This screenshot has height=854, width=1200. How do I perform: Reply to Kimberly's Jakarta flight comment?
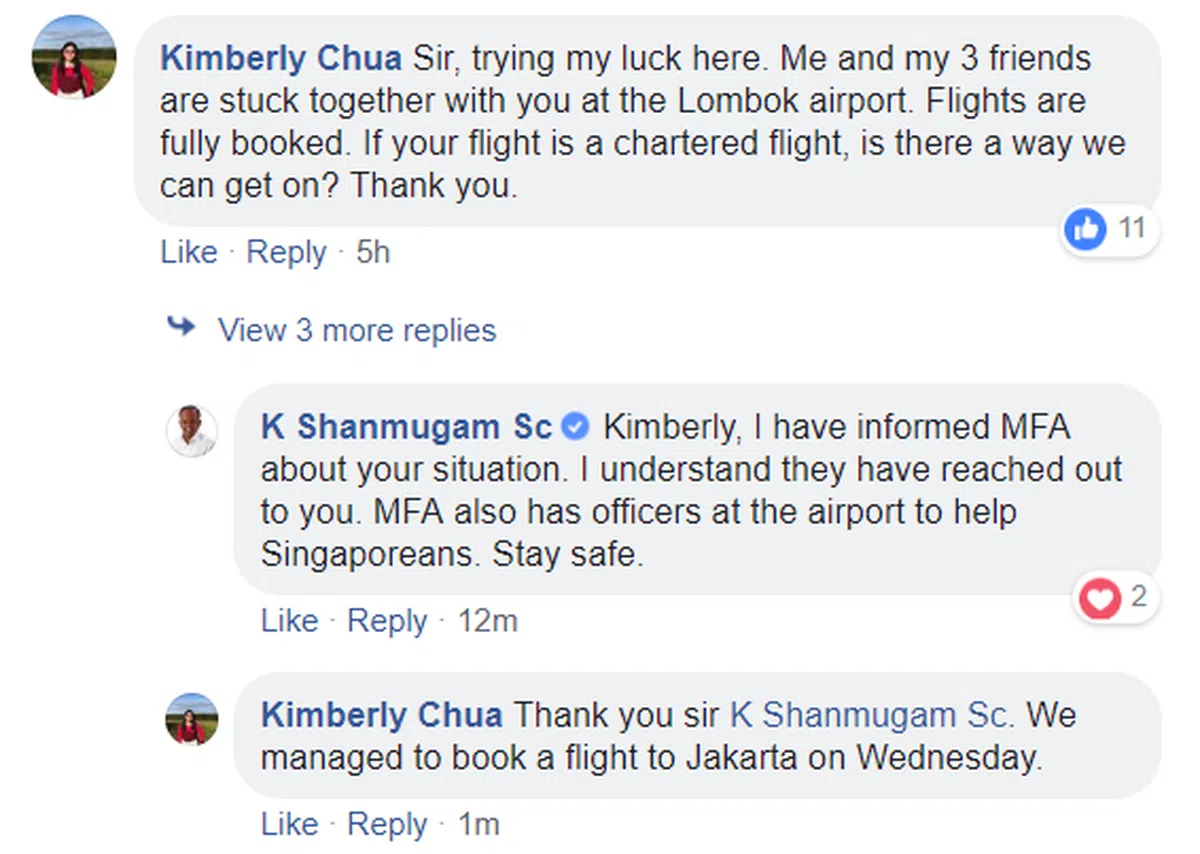(387, 824)
